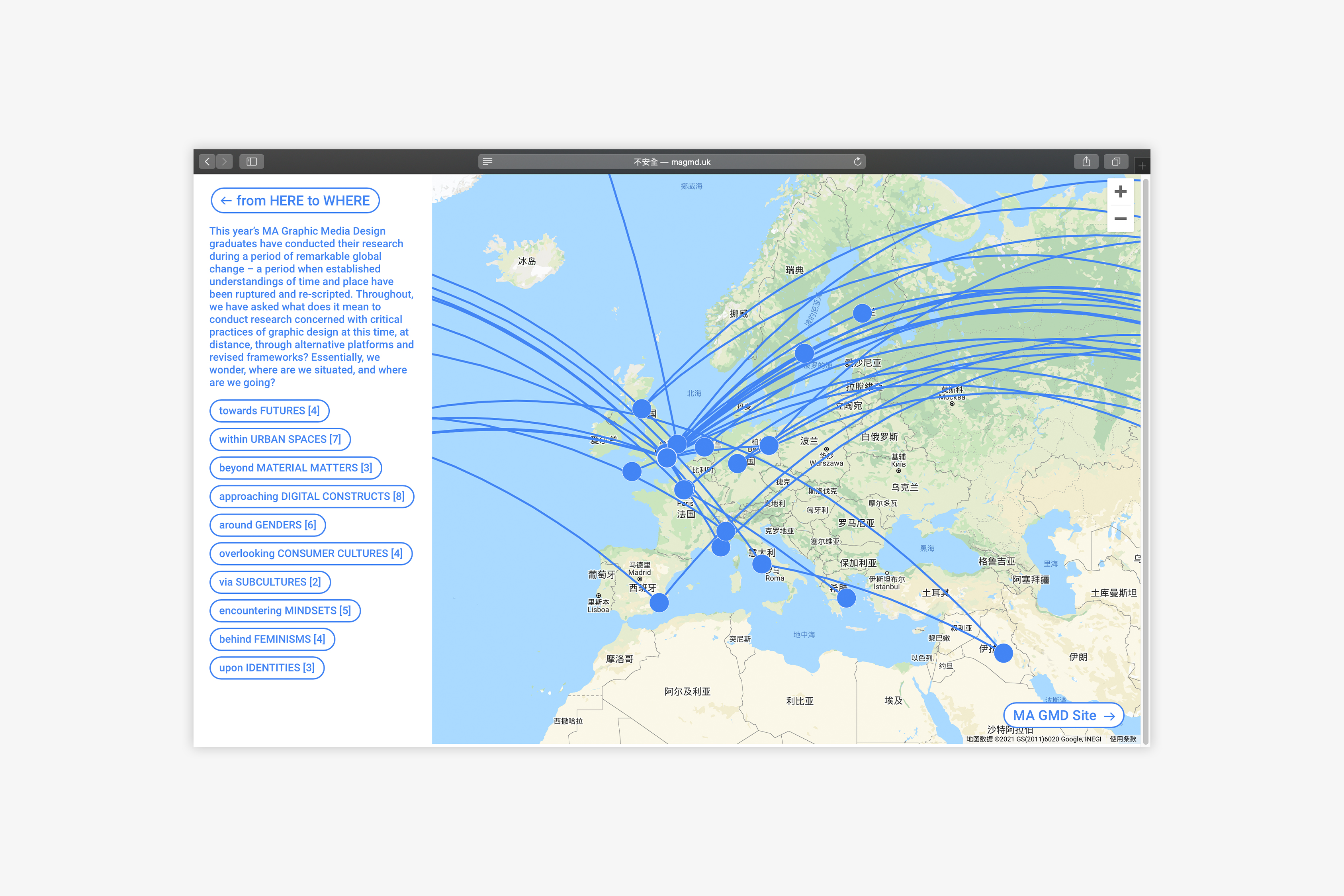The width and height of the screenshot is (1344, 896).
Task: Choose 'approaching DIGITAL CONSTRUCTS [8]' filter
Action: 311,497
